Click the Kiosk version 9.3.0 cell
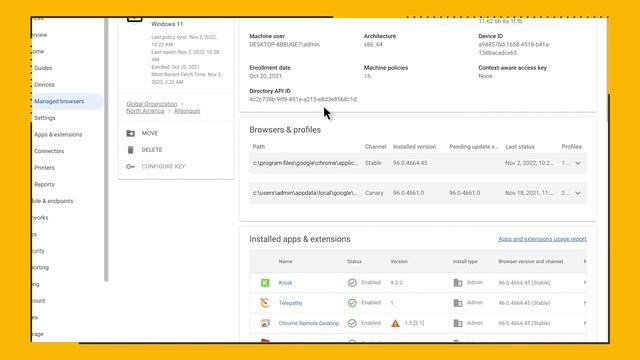Screen dimensions: 640x360 [396, 282]
